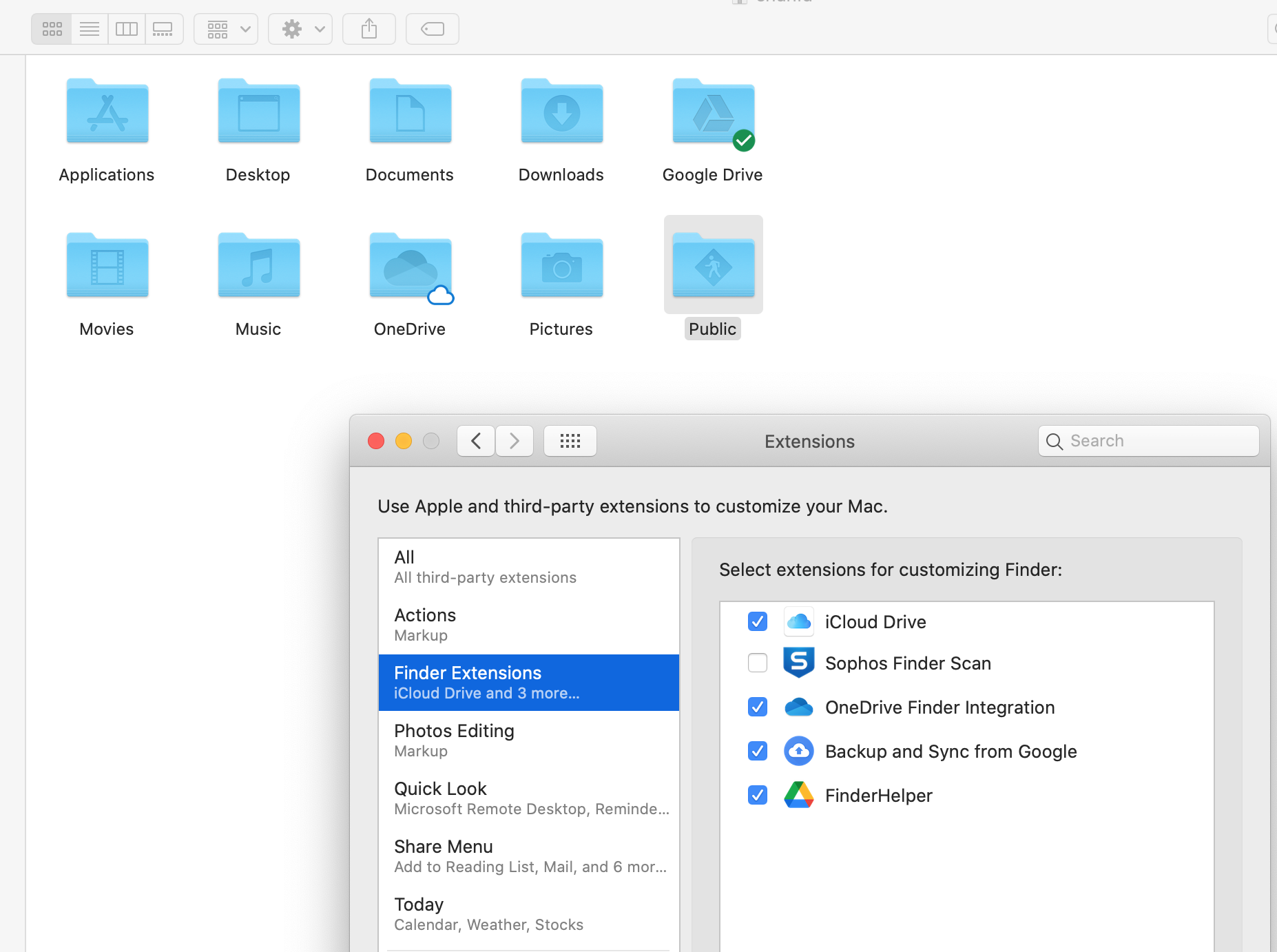Viewport: 1277px width, 952px height.
Task: Select the Movies folder
Action: pyautogui.click(x=107, y=266)
